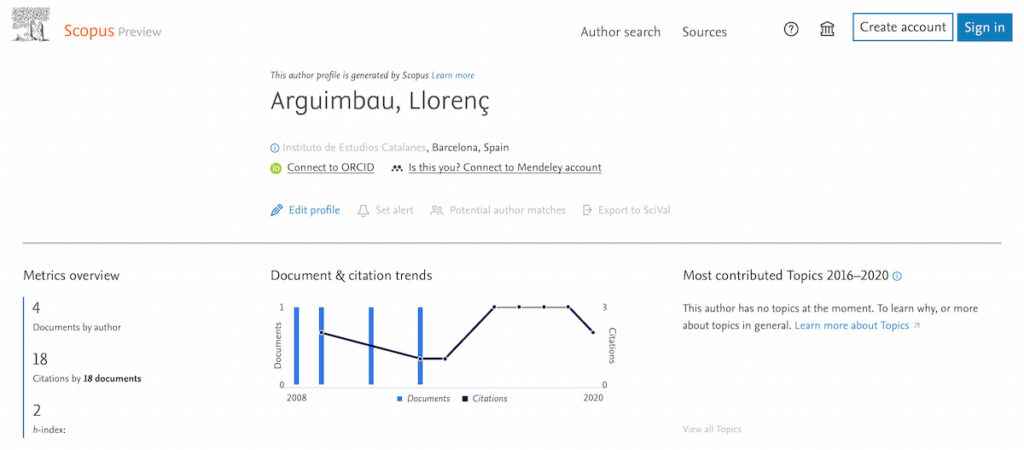Follow the Learn more link under header
This screenshot has width=1024, height=450.
453,75
